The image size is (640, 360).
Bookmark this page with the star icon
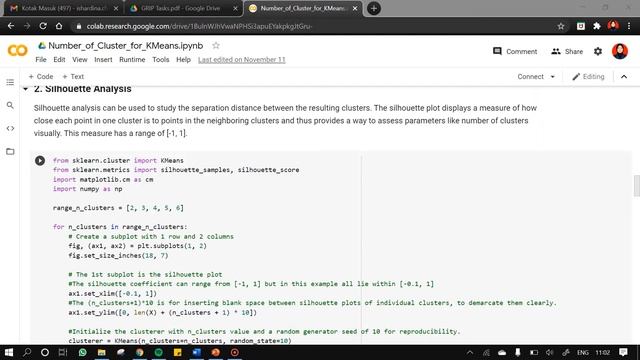[561, 26]
